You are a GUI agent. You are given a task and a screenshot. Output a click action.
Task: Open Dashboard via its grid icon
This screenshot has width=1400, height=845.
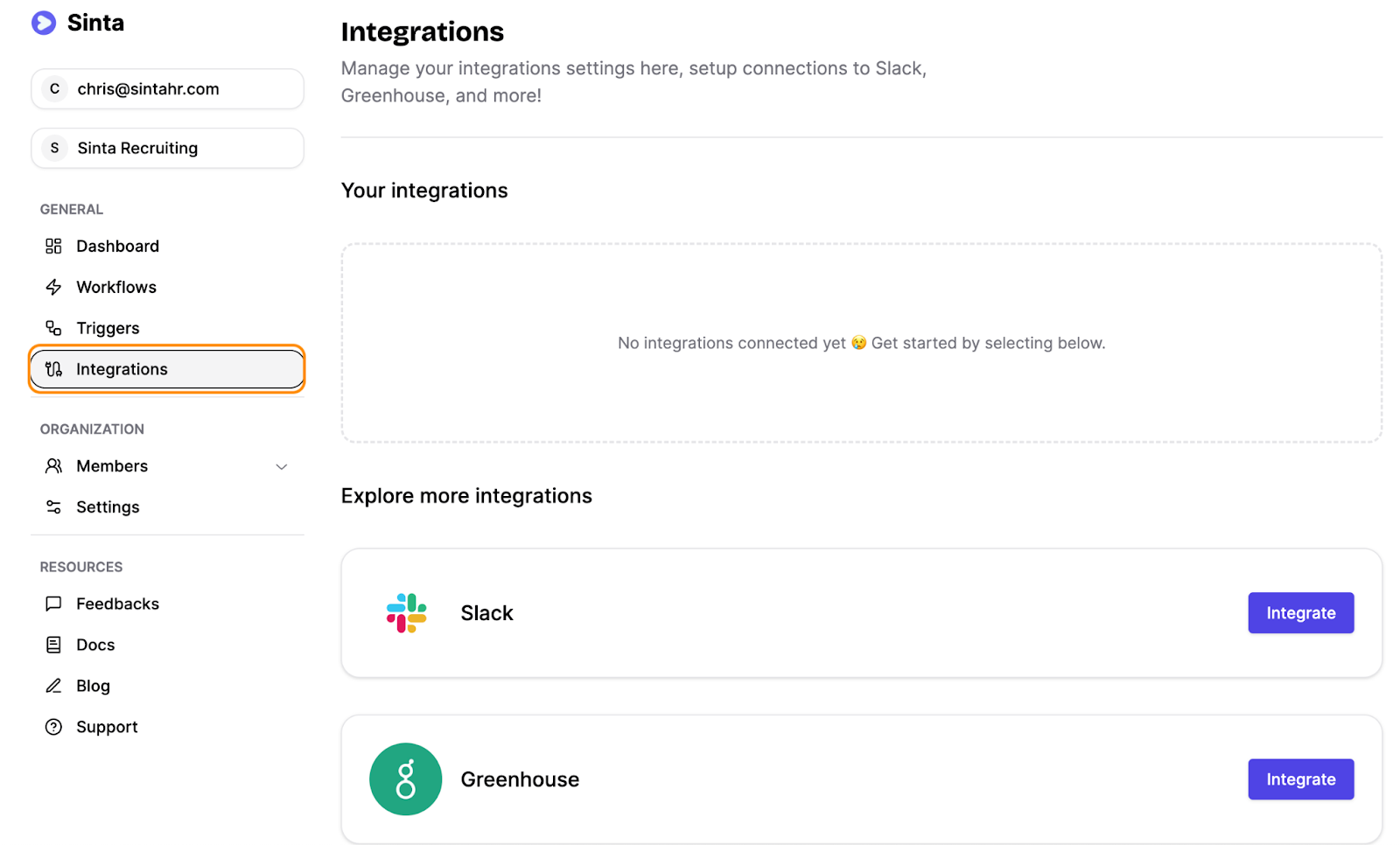pyautogui.click(x=53, y=246)
